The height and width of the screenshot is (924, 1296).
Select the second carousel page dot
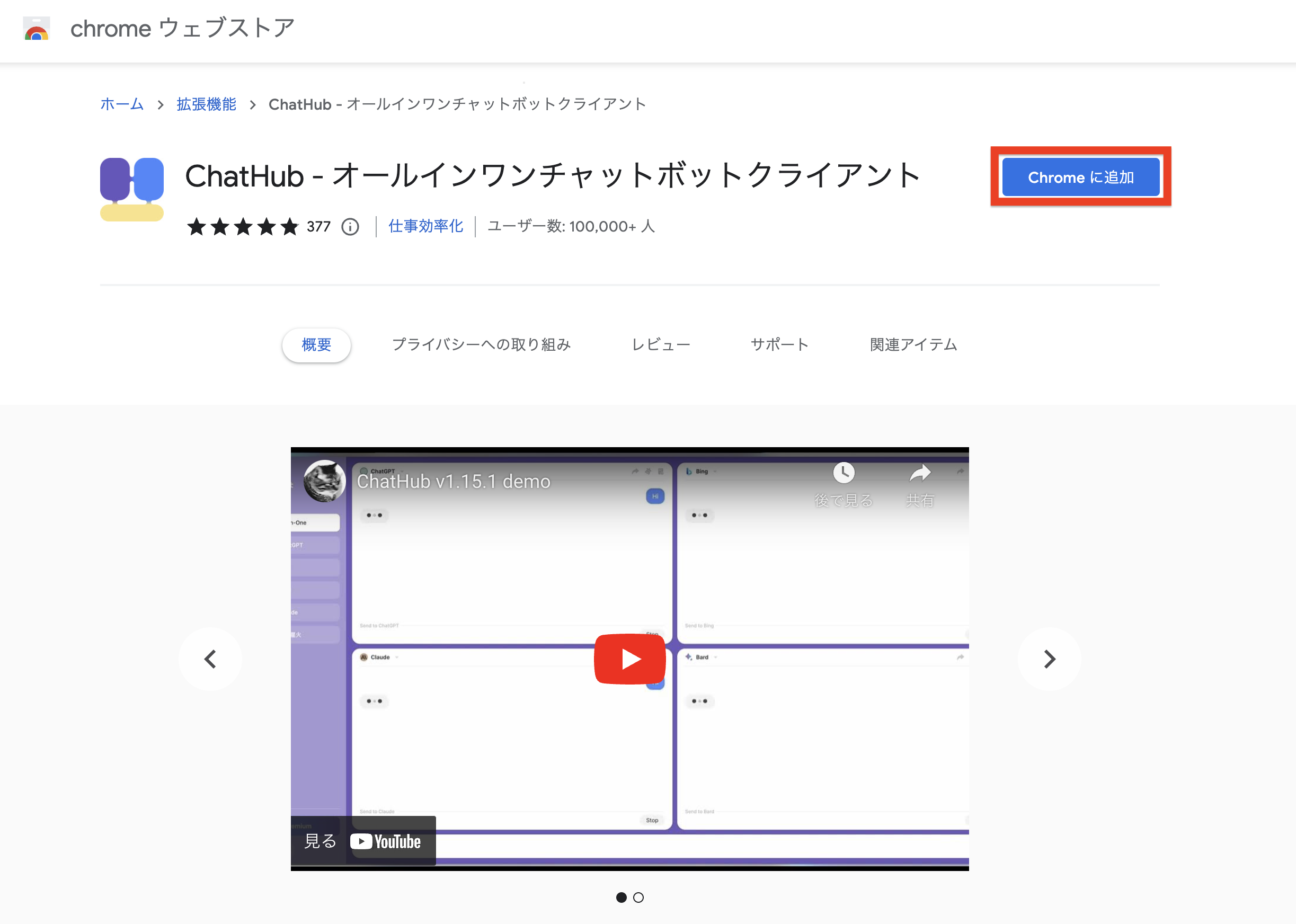[x=639, y=898]
